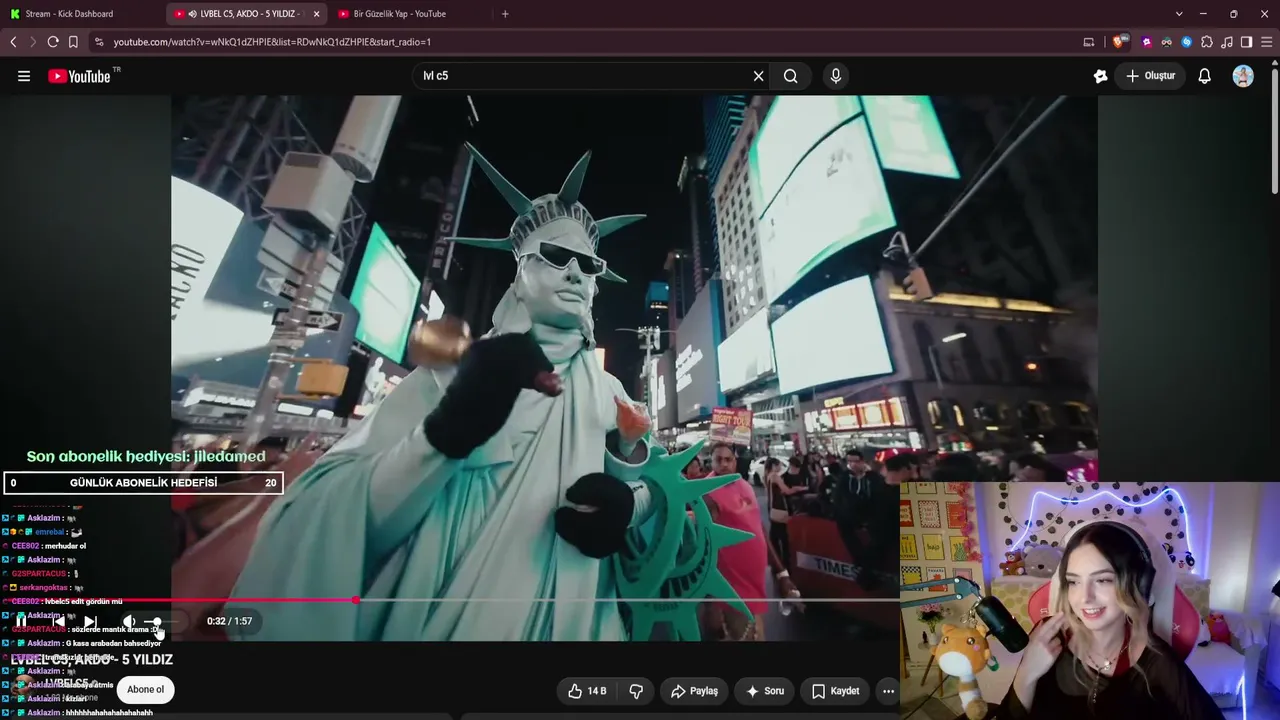Like the video (14 B)
The height and width of the screenshot is (720, 1280).
click(587, 691)
